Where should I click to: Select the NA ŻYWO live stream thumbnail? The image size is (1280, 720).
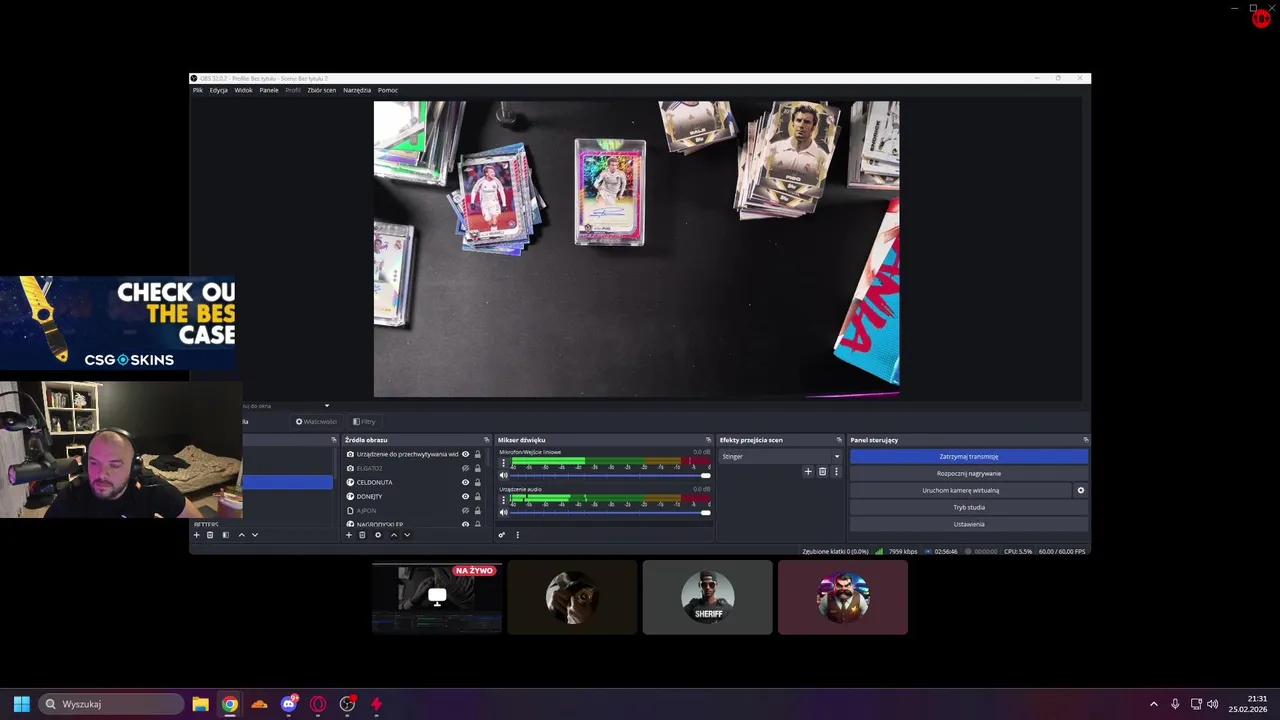point(437,597)
